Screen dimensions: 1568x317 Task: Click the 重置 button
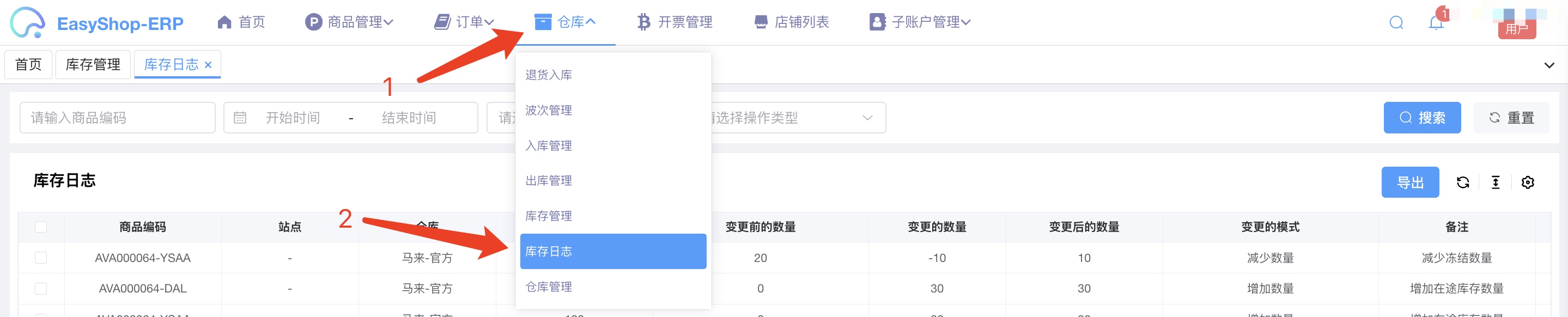[1511, 118]
